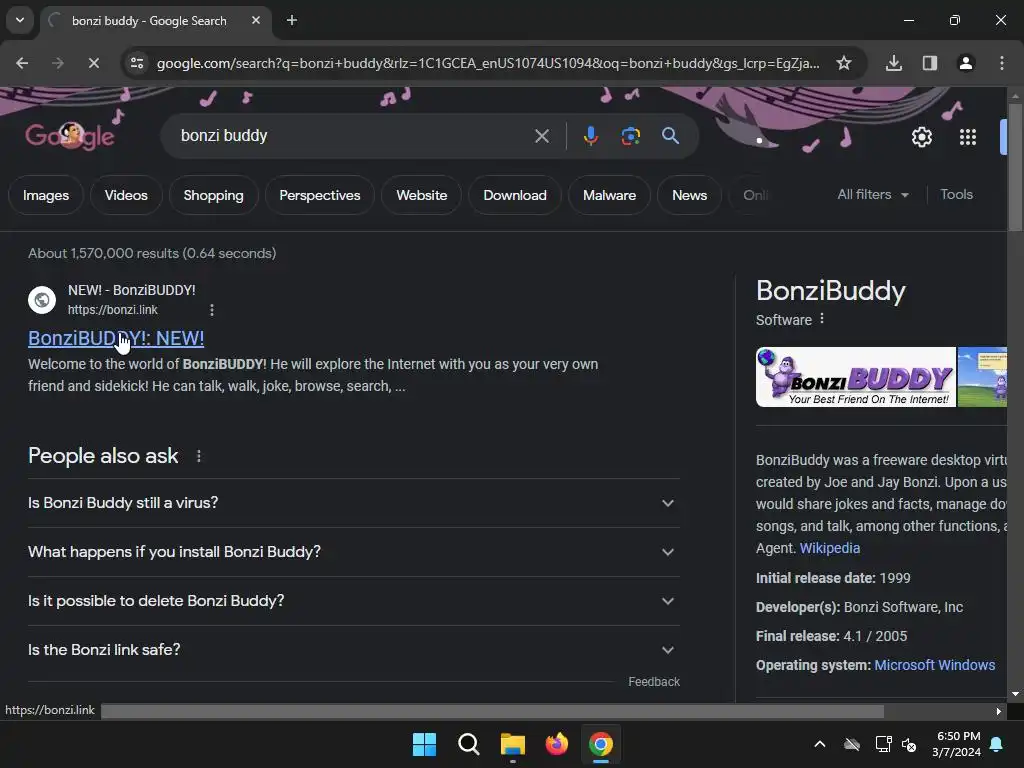Screen dimensions: 1024x768
Task: Stop the page from loading
Action: [93, 63]
